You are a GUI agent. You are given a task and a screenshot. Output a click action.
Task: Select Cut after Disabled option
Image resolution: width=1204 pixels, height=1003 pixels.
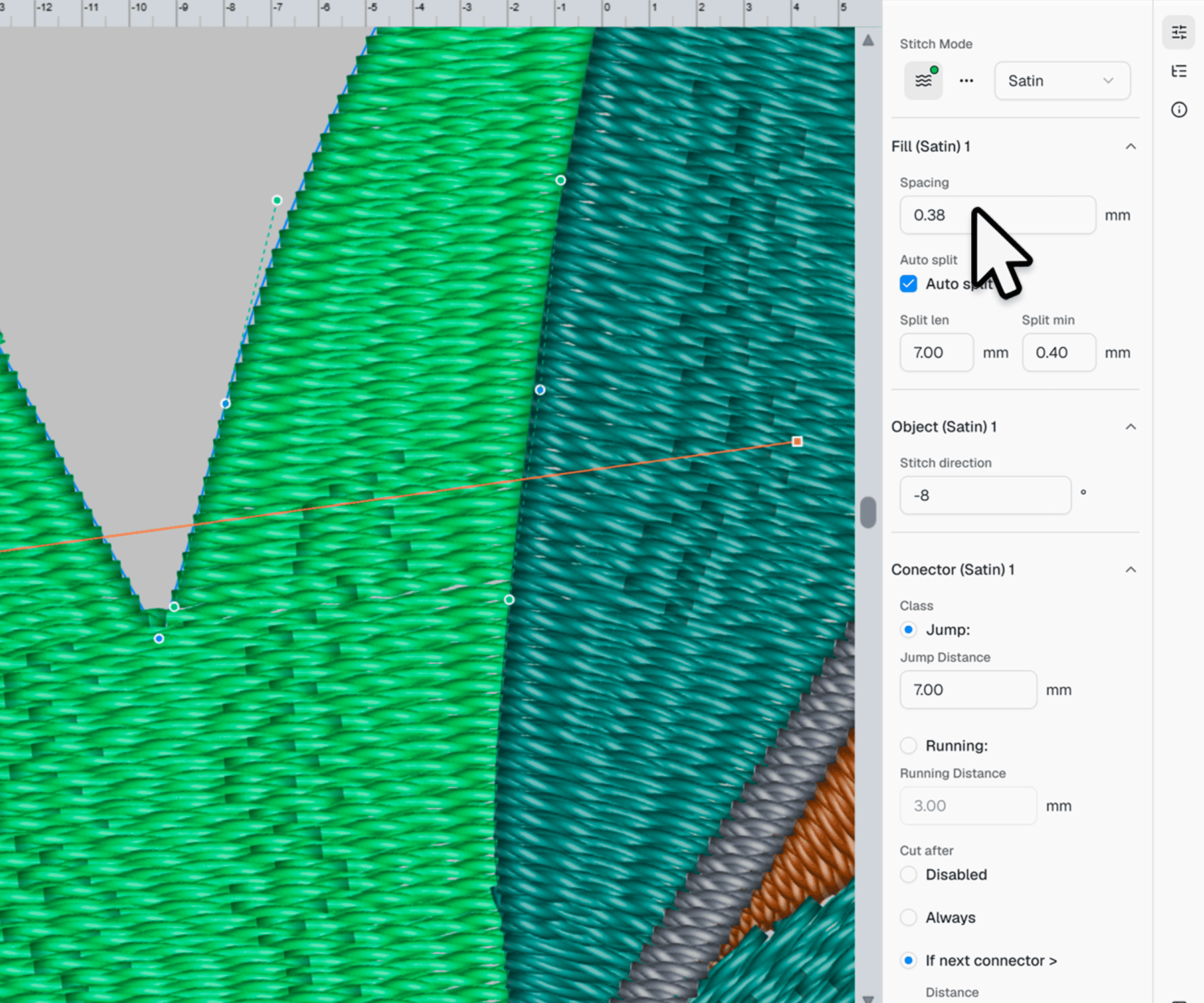pos(908,875)
